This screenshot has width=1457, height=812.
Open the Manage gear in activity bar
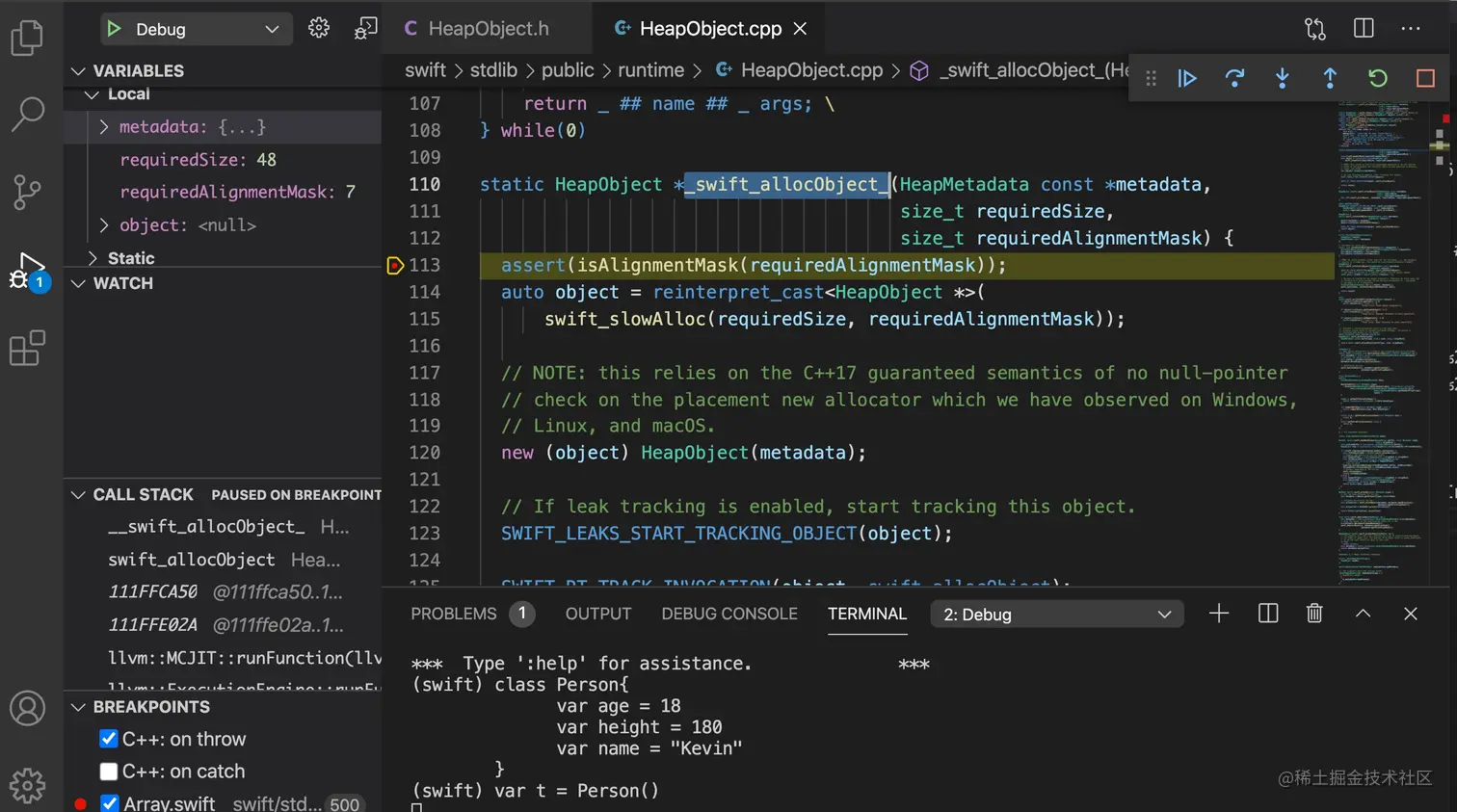coord(27,785)
